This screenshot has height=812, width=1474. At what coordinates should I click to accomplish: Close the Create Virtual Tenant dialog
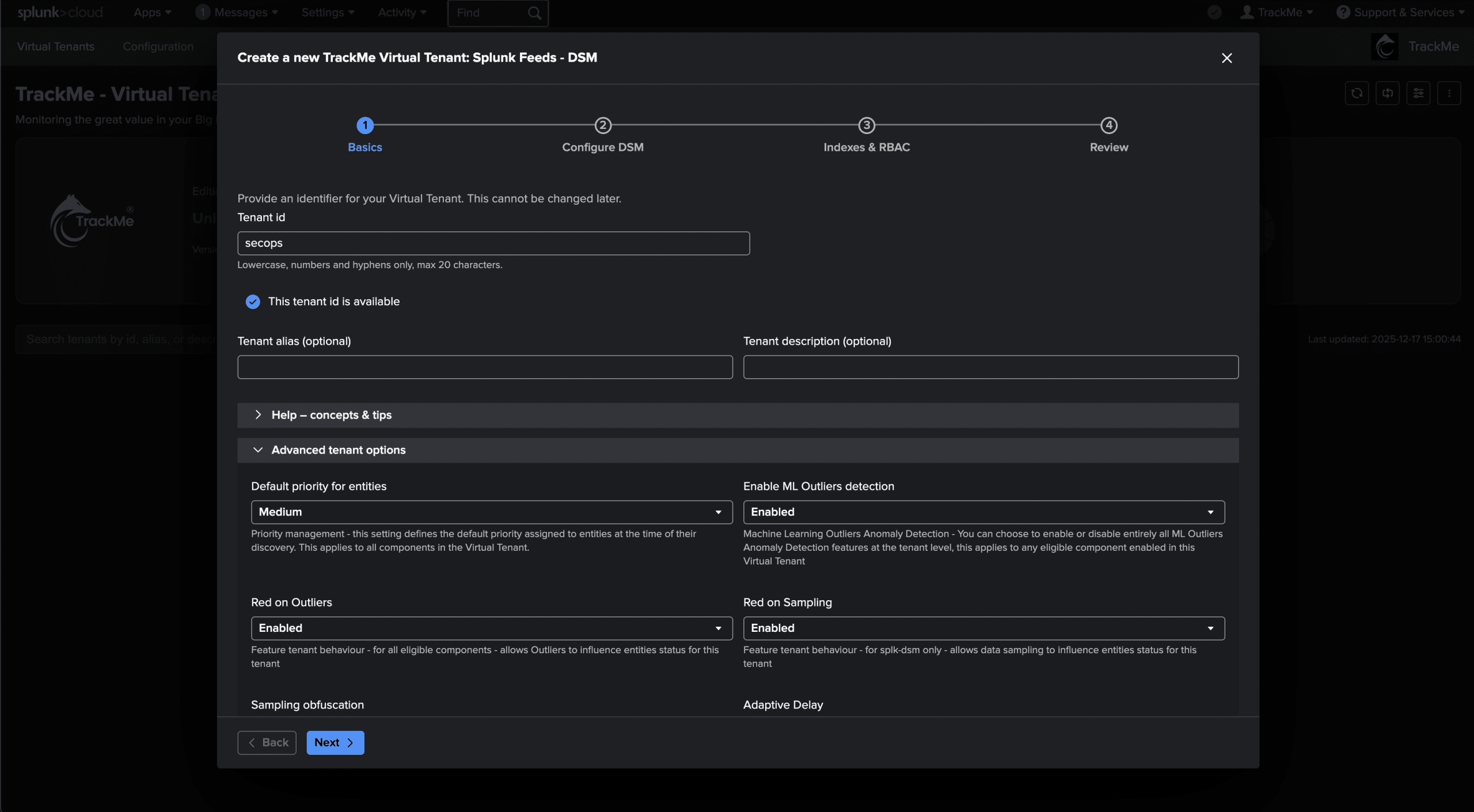click(x=1226, y=58)
